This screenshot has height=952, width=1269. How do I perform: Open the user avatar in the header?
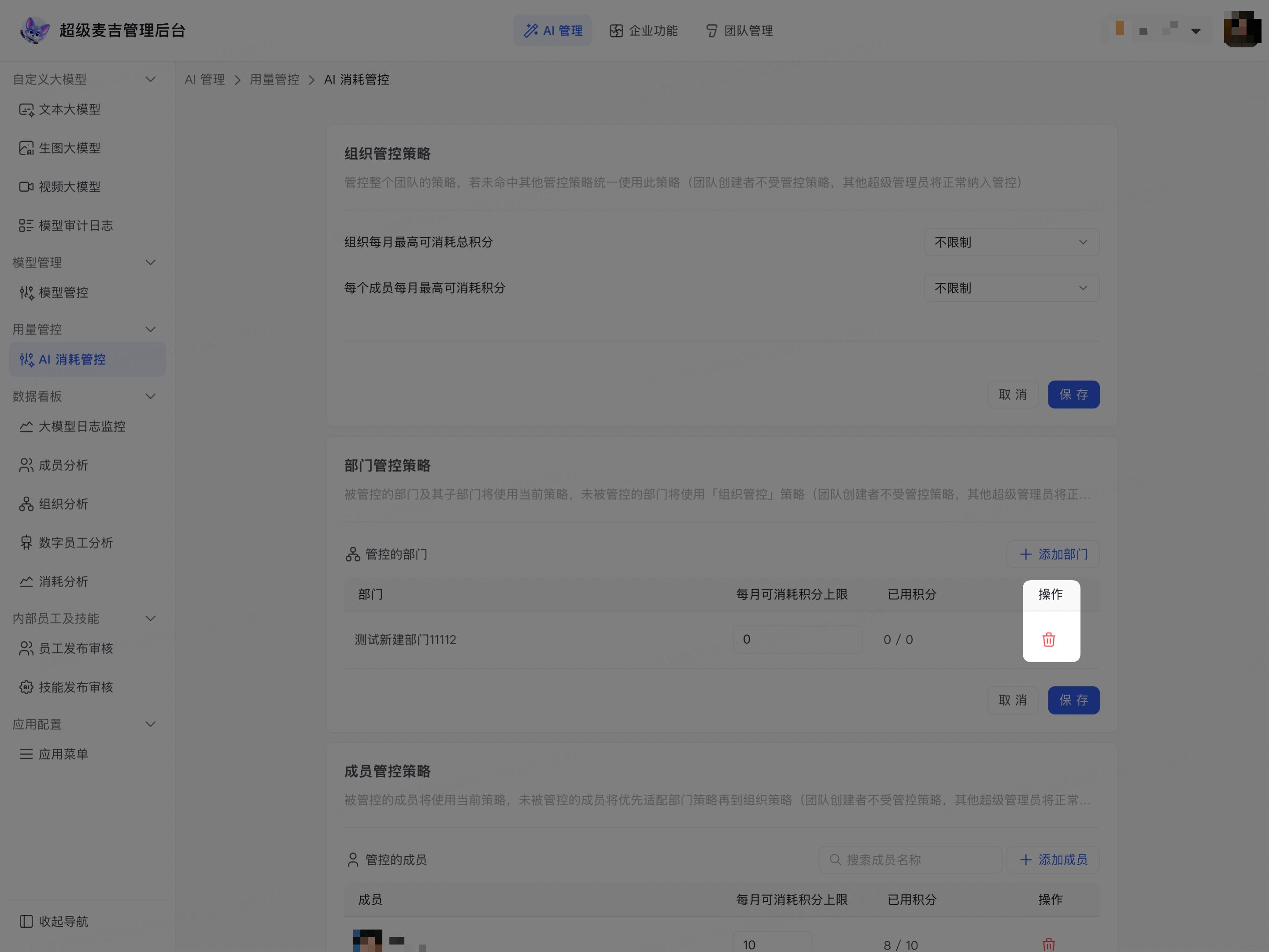click(x=1241, y=30)
